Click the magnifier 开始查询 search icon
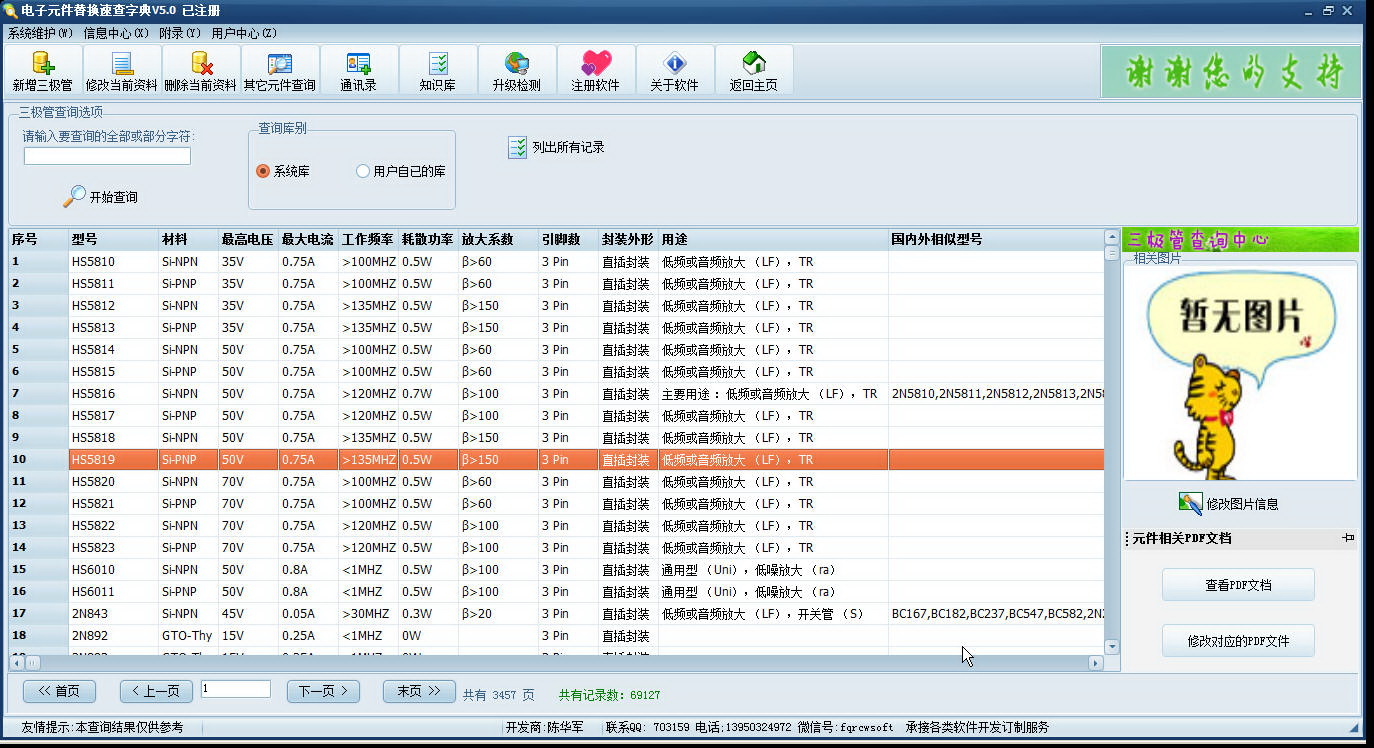 pyautogui.click(x=74, y=197)
